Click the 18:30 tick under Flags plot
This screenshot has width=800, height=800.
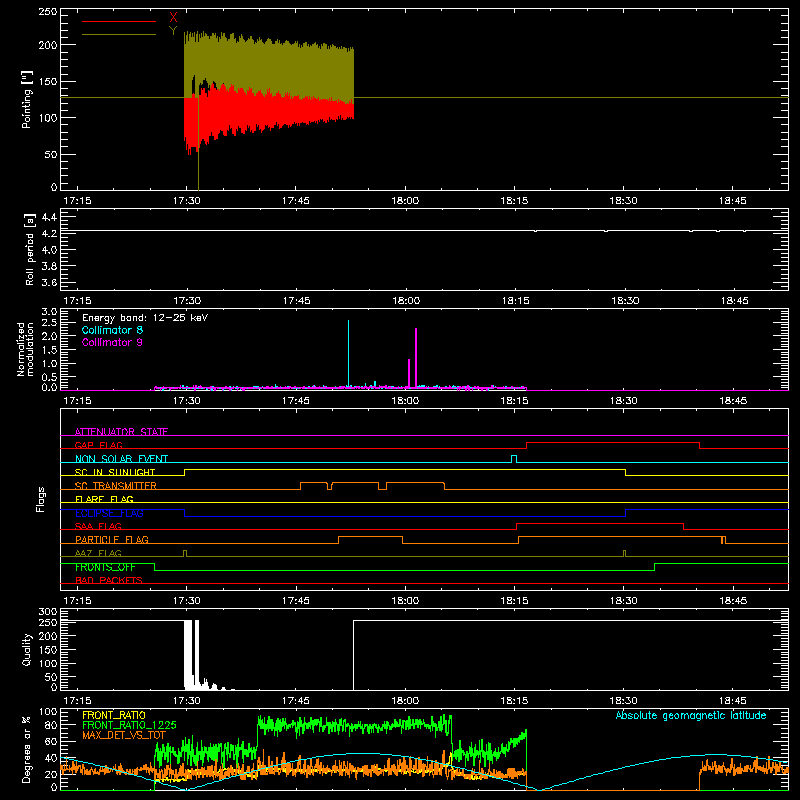[624, 601]
